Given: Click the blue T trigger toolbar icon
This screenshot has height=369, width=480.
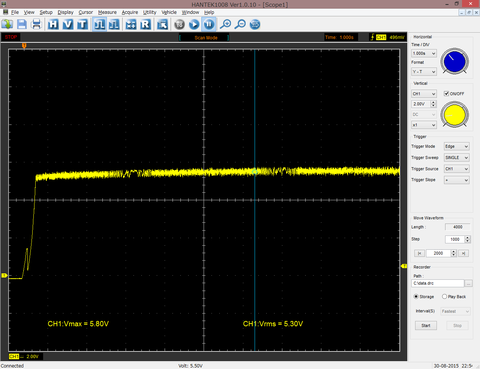Looking at the screenshot, I should pos(82,24).
